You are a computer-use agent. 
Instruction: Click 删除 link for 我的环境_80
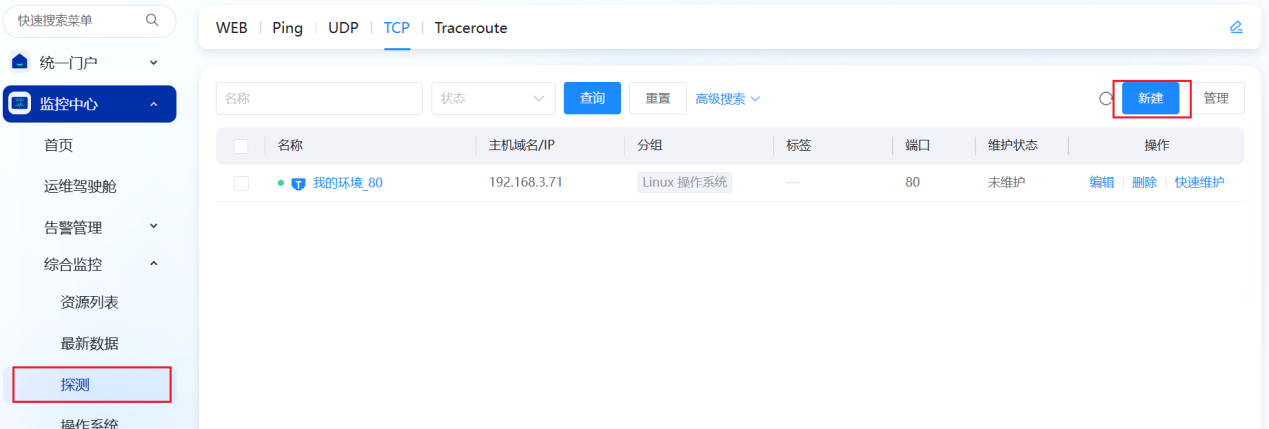[x=1144, y=182]
